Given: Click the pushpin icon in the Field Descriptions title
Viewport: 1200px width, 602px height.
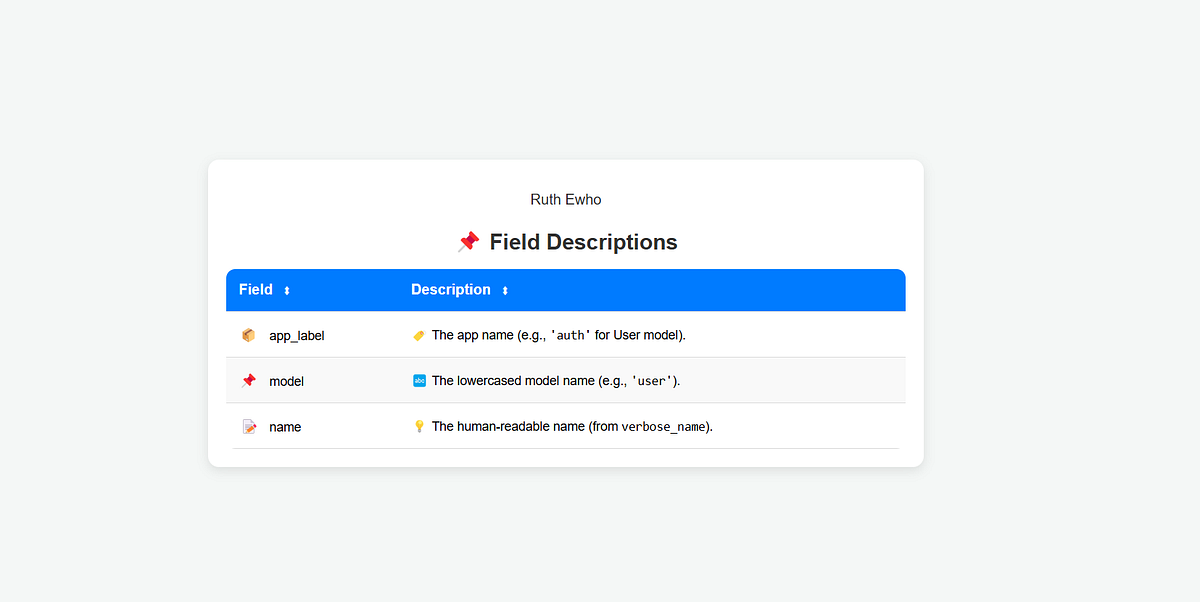Looking at the screenshot, I should click(x=467, y=241).
